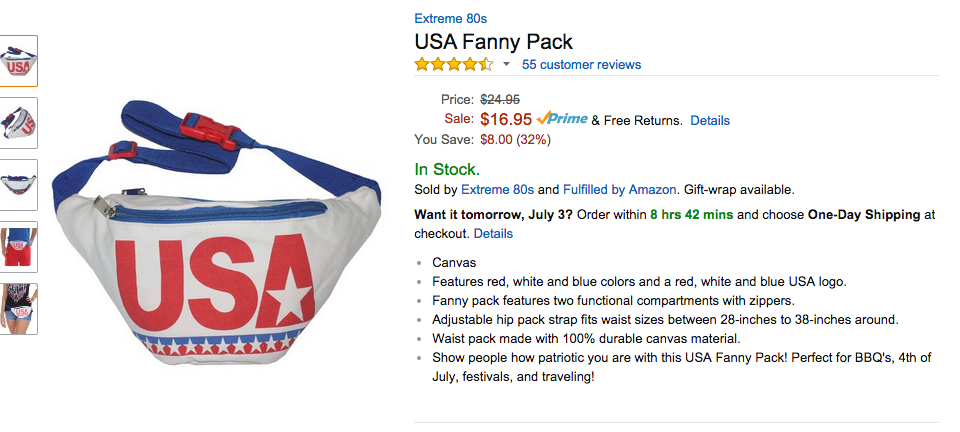Open Details link next to Free Returns
The width and height of the screenshot is (960, 432).
(x=710, y=120)
